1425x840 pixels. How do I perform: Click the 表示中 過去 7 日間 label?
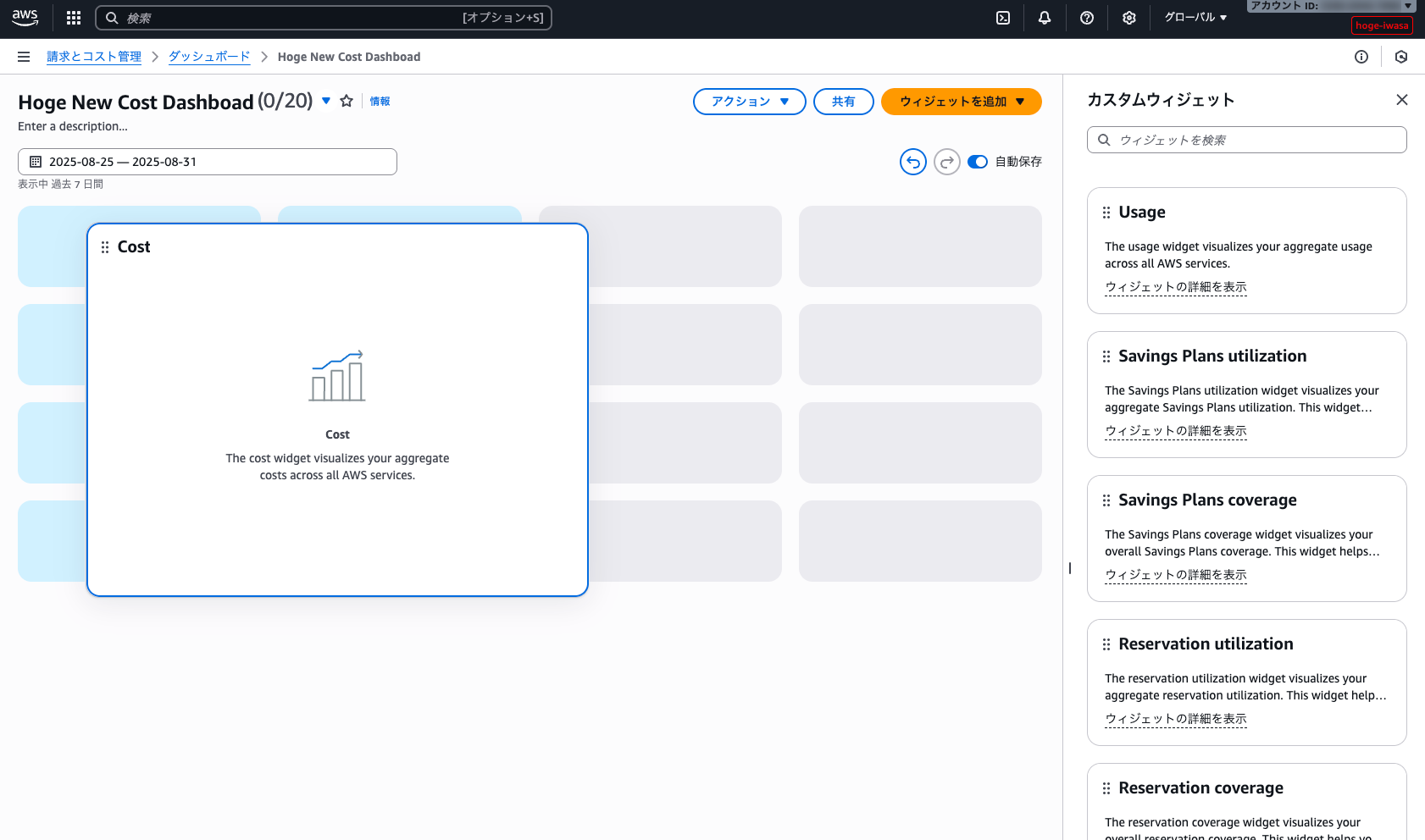(60, 184)
